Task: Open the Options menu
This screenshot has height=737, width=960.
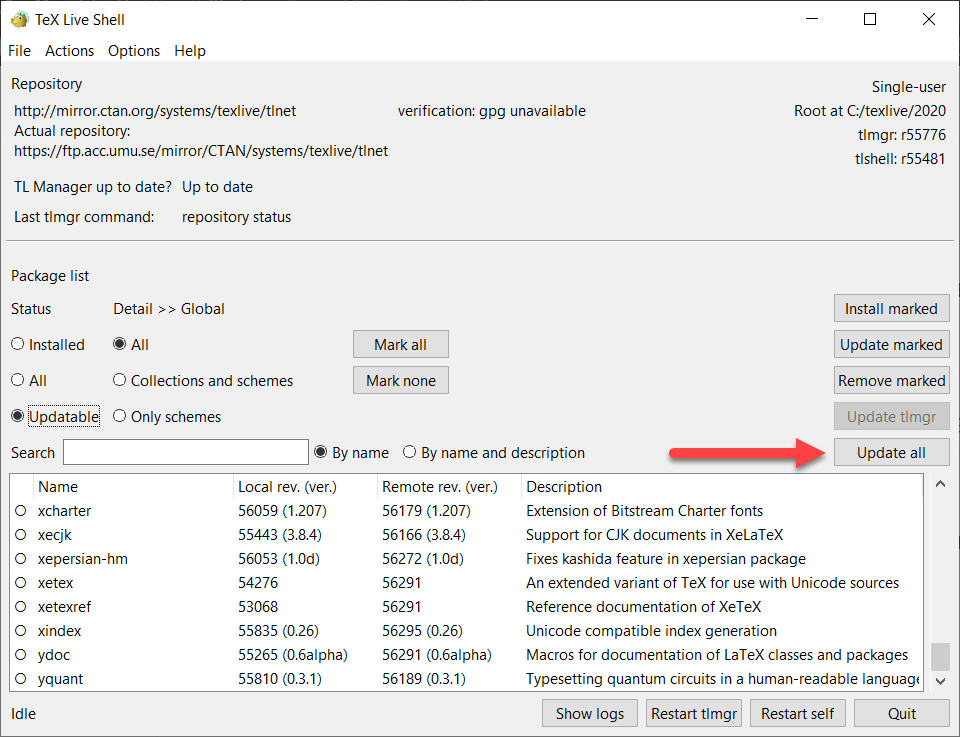Action: tap(133, 50)
